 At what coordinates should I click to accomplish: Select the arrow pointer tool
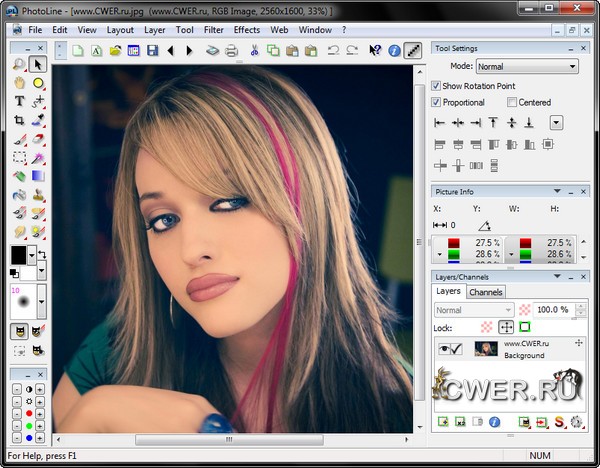[38, 65]
